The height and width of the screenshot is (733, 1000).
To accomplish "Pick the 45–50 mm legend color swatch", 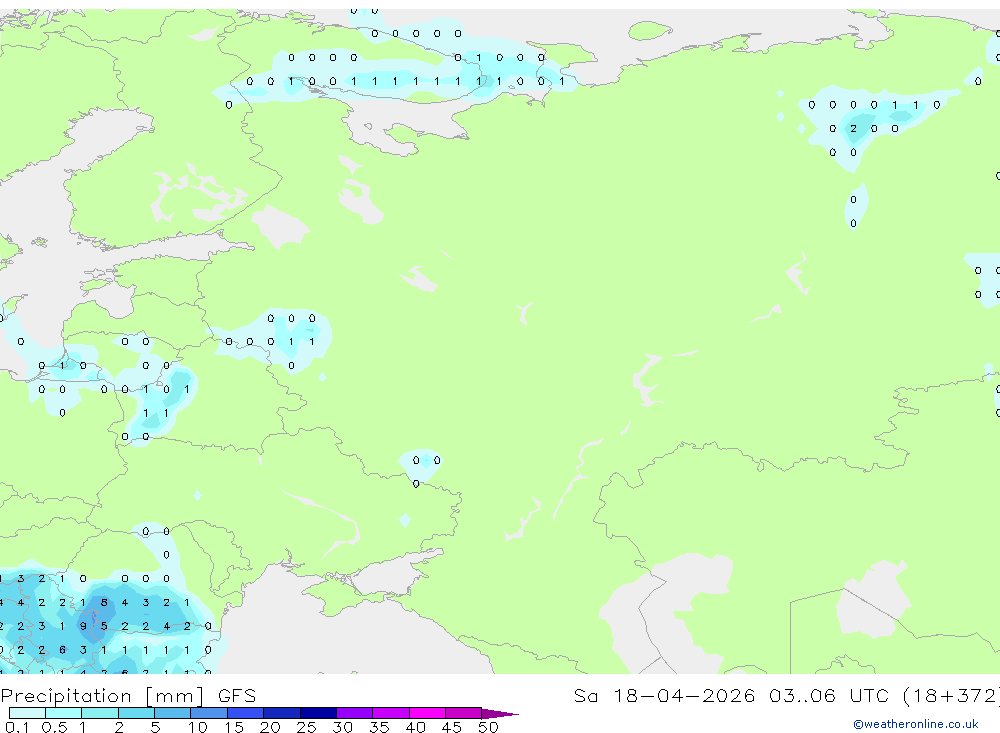I will pyautogui.click(x=464, y=713).
